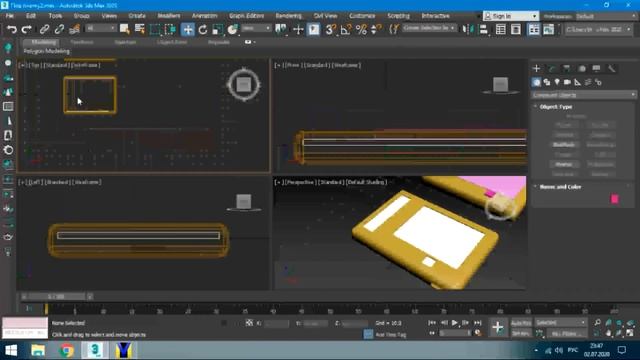640x360 pixels.
Task: Open the Workspaces Default dropdown
Action: (x=605, y=16)
